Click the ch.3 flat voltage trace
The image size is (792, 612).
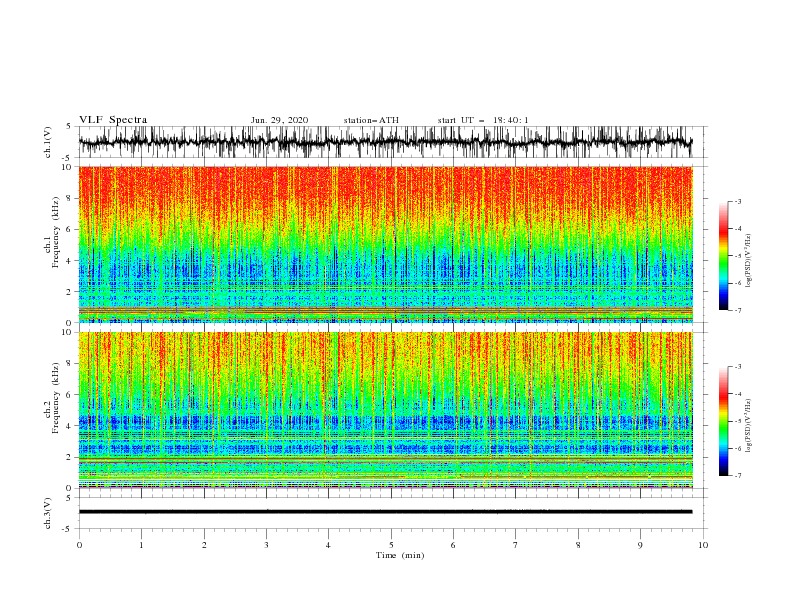coord(385,512)
